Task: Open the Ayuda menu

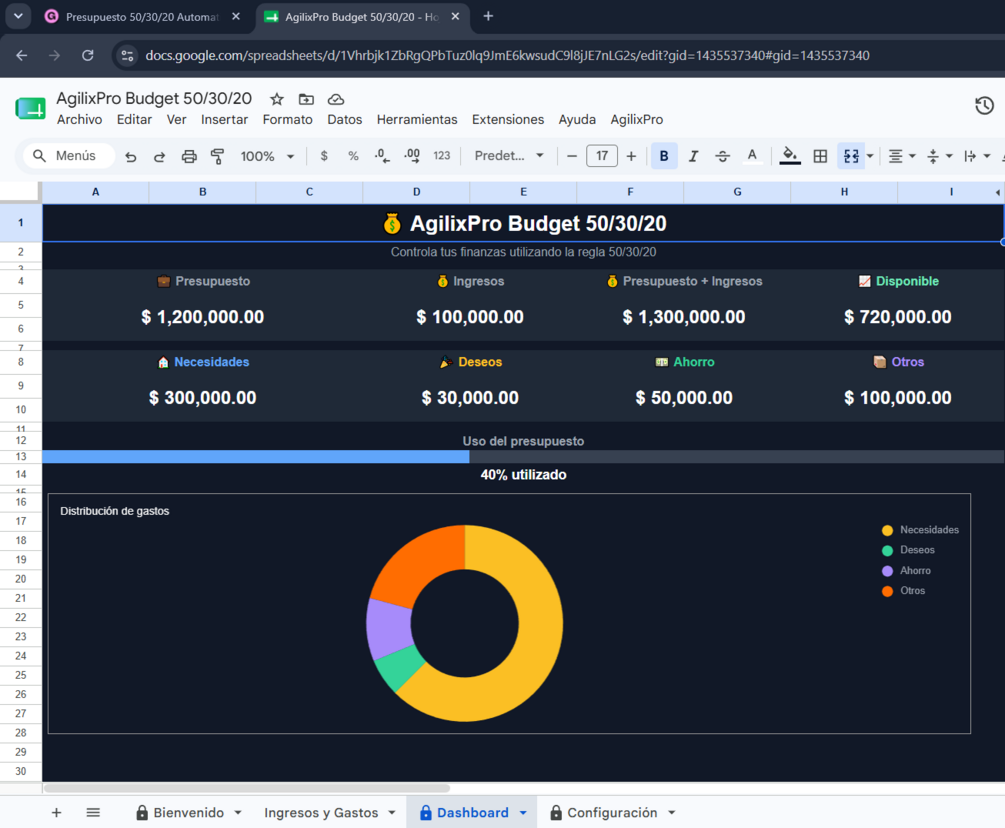Action: (577, 120)
